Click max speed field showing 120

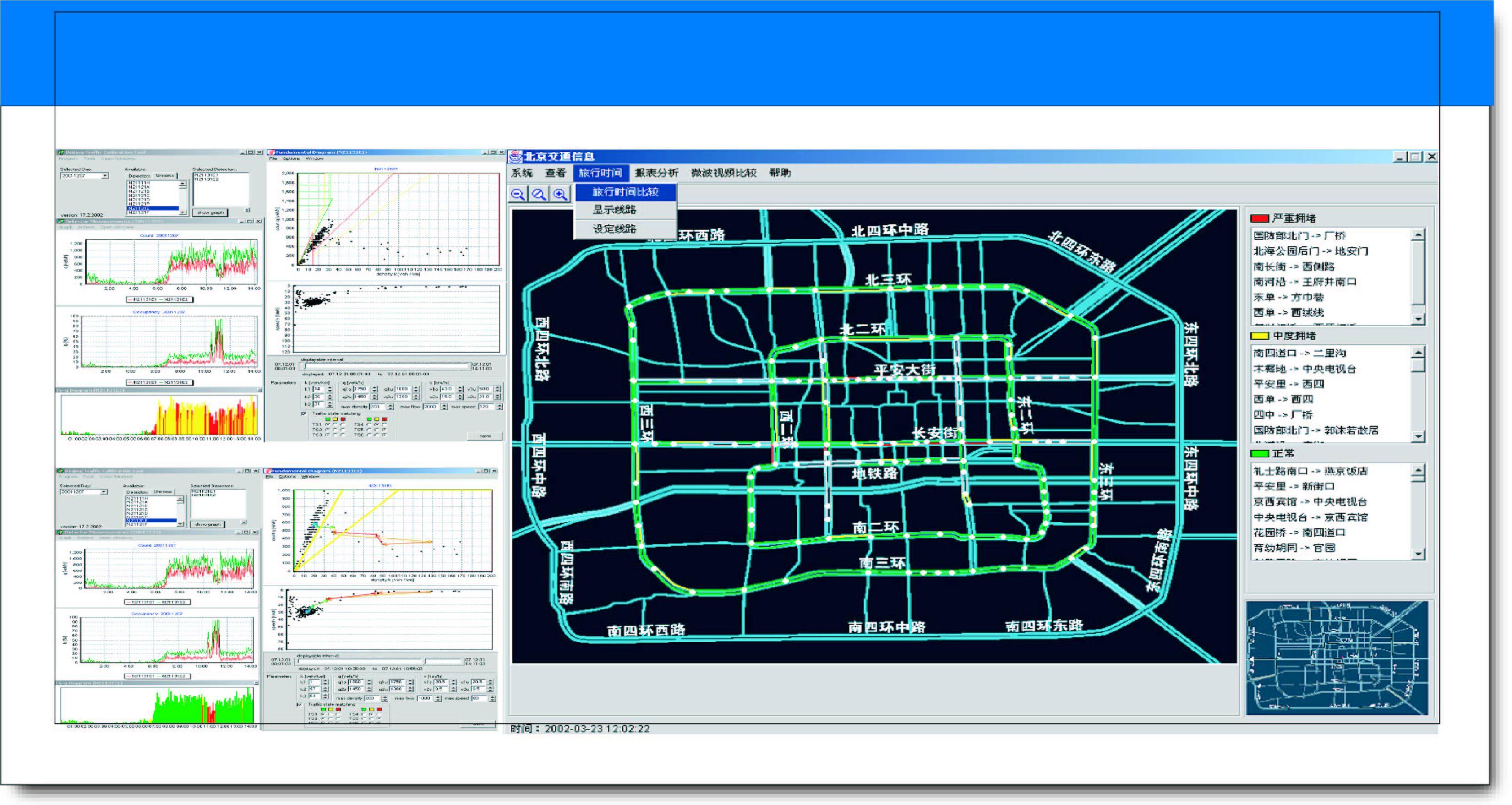(486, 407)
